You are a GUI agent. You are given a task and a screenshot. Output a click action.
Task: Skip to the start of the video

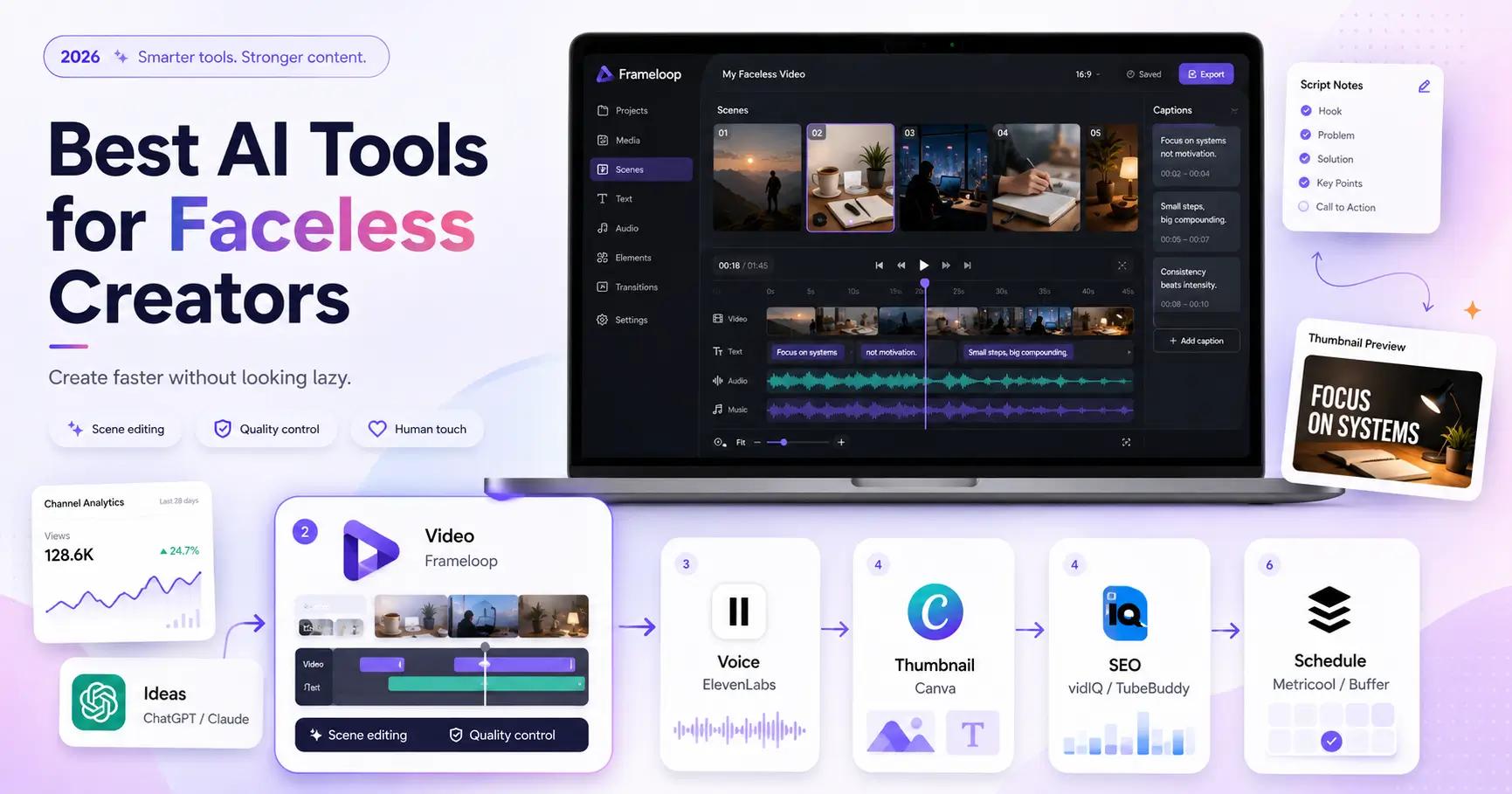tap(879, 266)
